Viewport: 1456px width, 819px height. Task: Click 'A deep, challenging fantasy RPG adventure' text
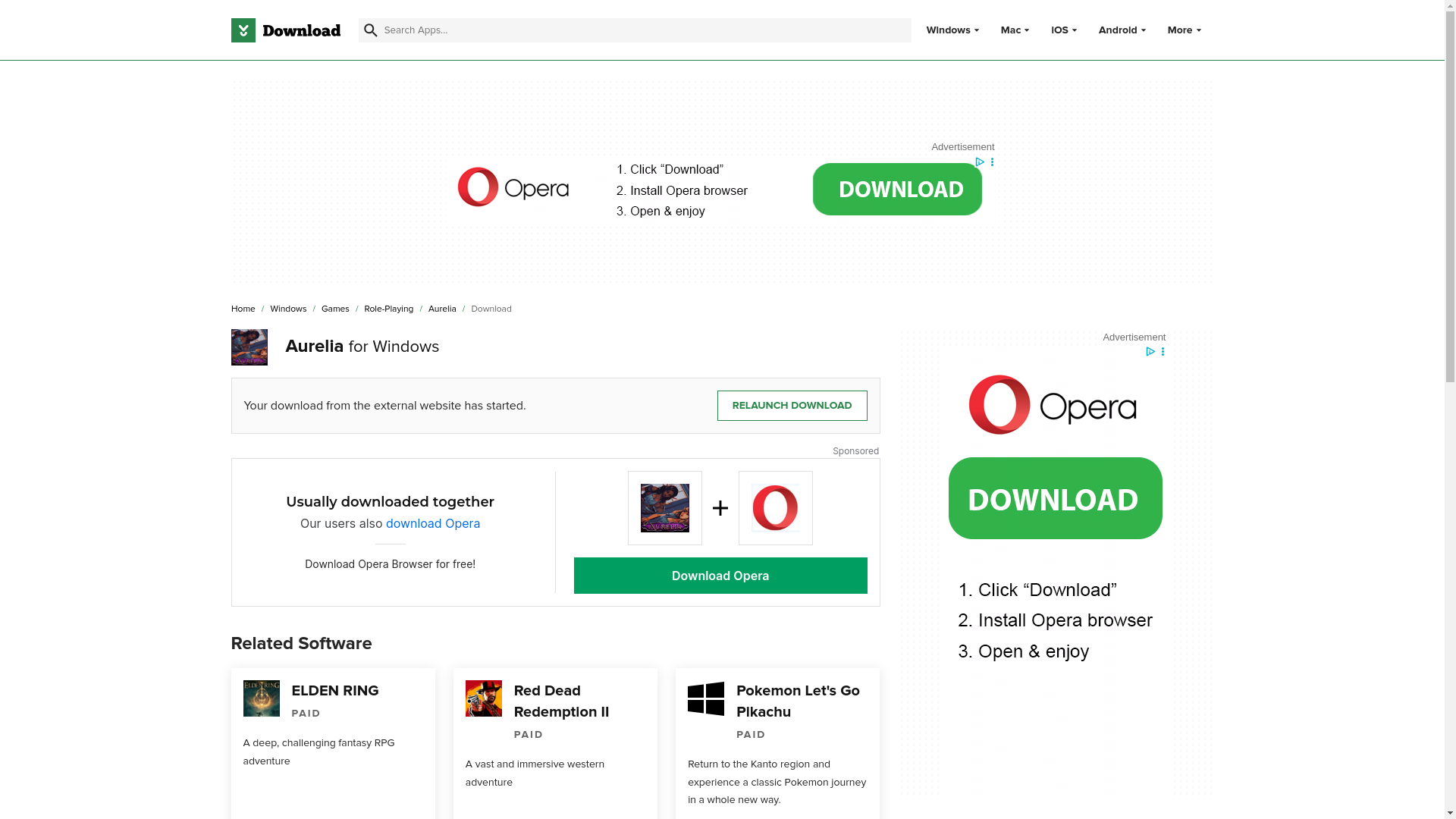(318, 752)
